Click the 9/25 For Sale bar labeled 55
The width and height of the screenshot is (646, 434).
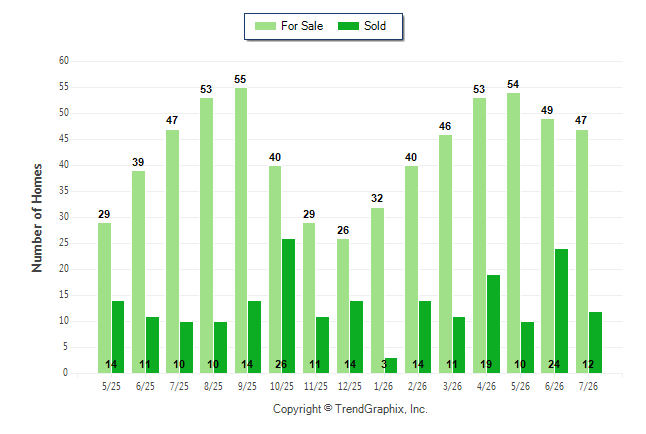click(241, 230)
